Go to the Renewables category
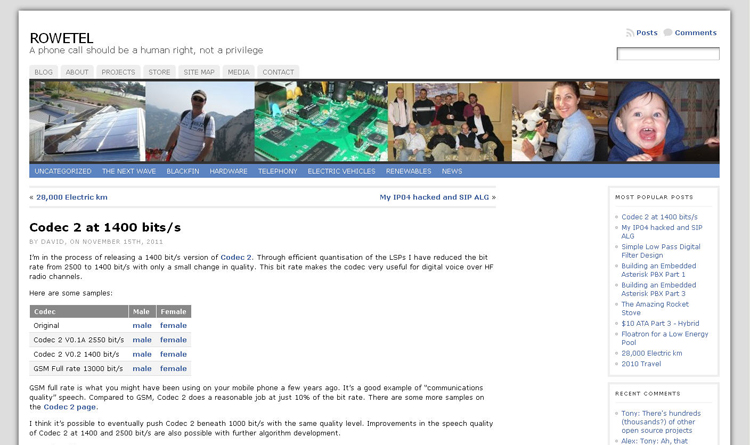Viewport: 750px width, 445px height. click(408, 171)
